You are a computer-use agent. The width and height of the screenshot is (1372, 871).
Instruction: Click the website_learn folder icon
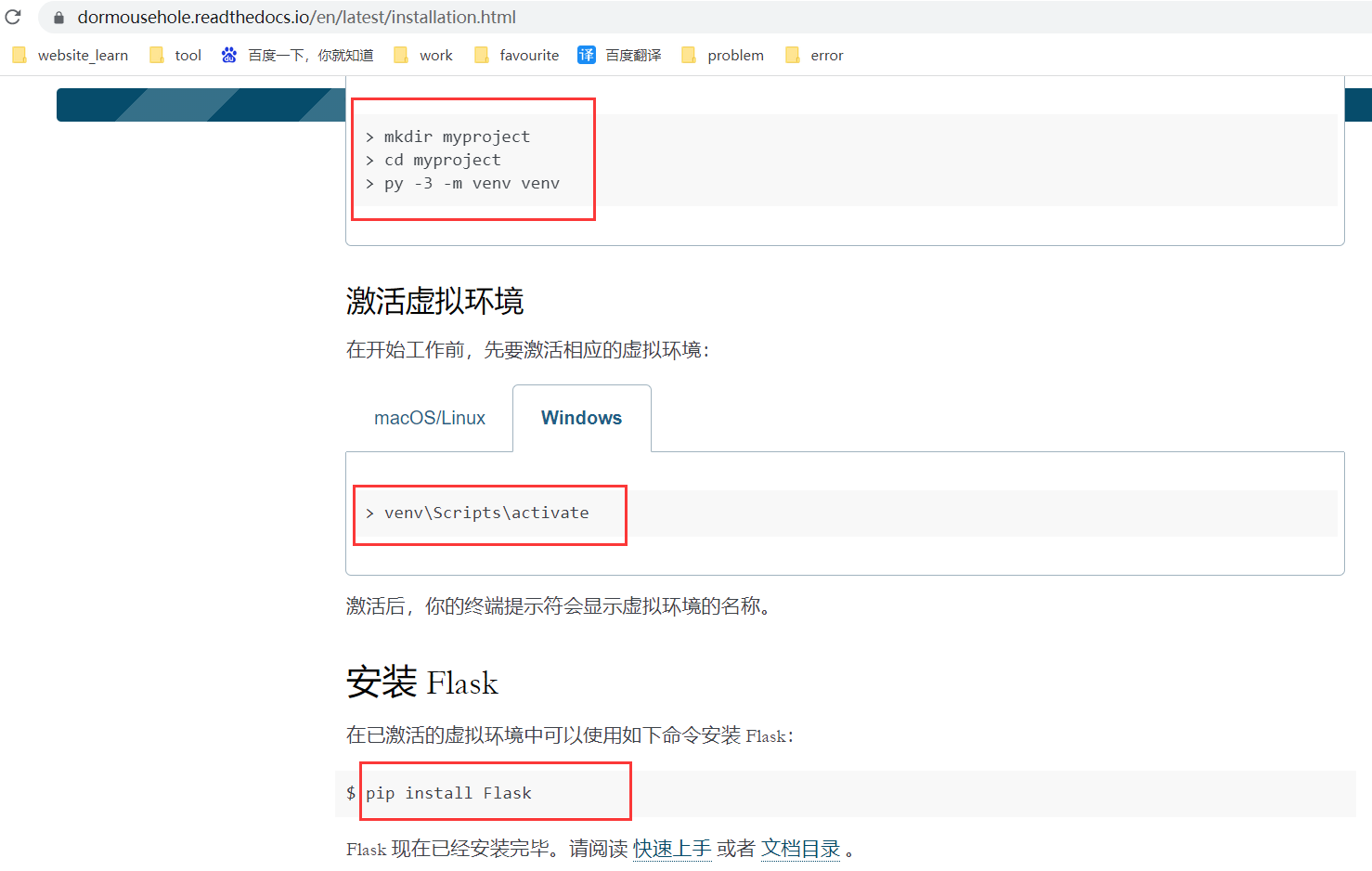[x=19, y=55]
